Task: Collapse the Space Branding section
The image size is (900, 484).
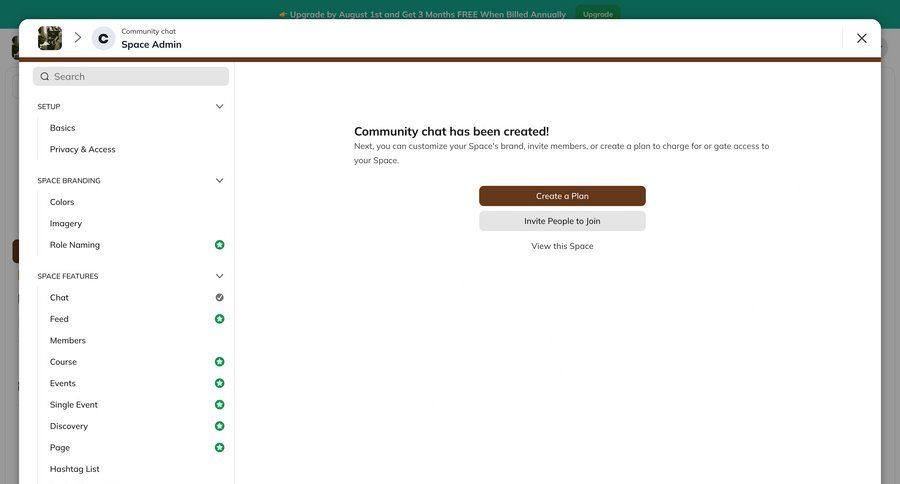Action: coord(219,181)
